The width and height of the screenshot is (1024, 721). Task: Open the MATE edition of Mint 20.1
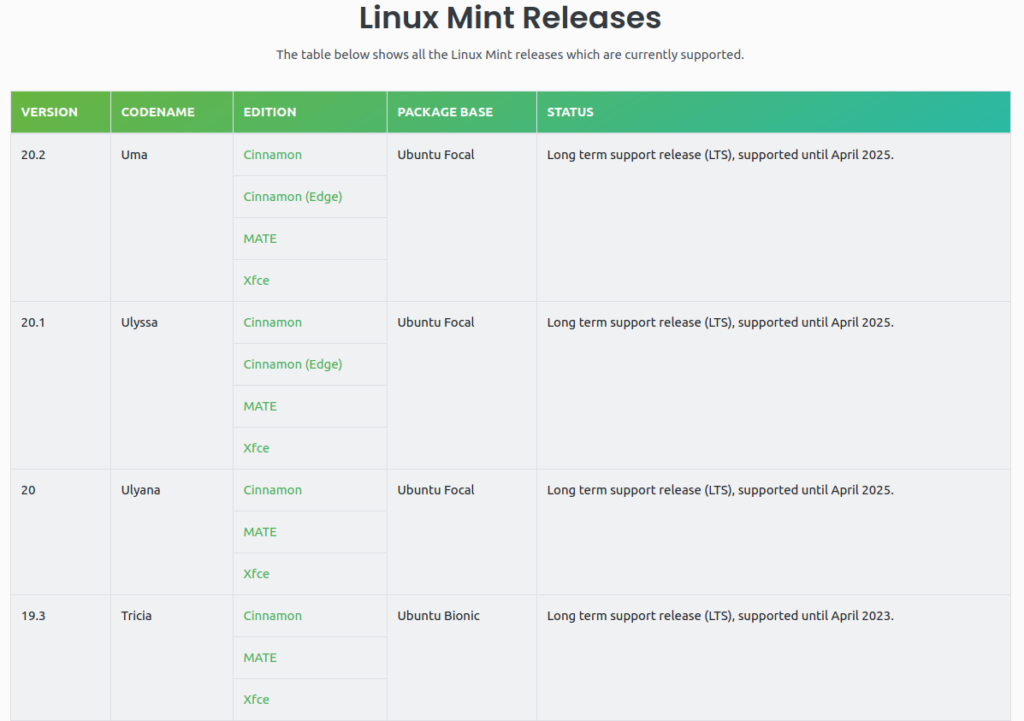[260, 407]
